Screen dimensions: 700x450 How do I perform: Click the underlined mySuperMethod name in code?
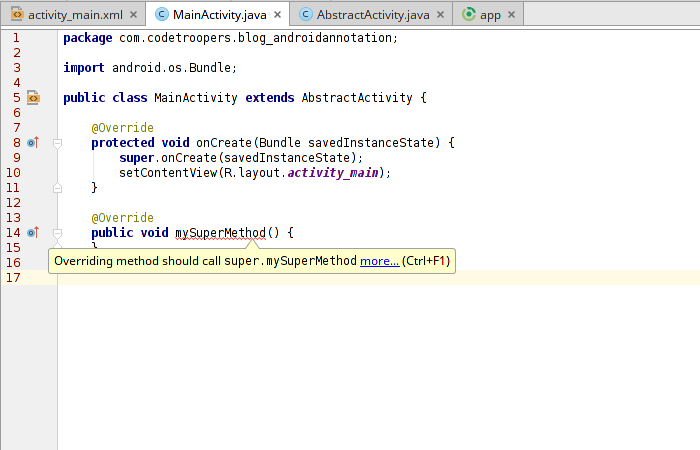[x=220, y=233]
